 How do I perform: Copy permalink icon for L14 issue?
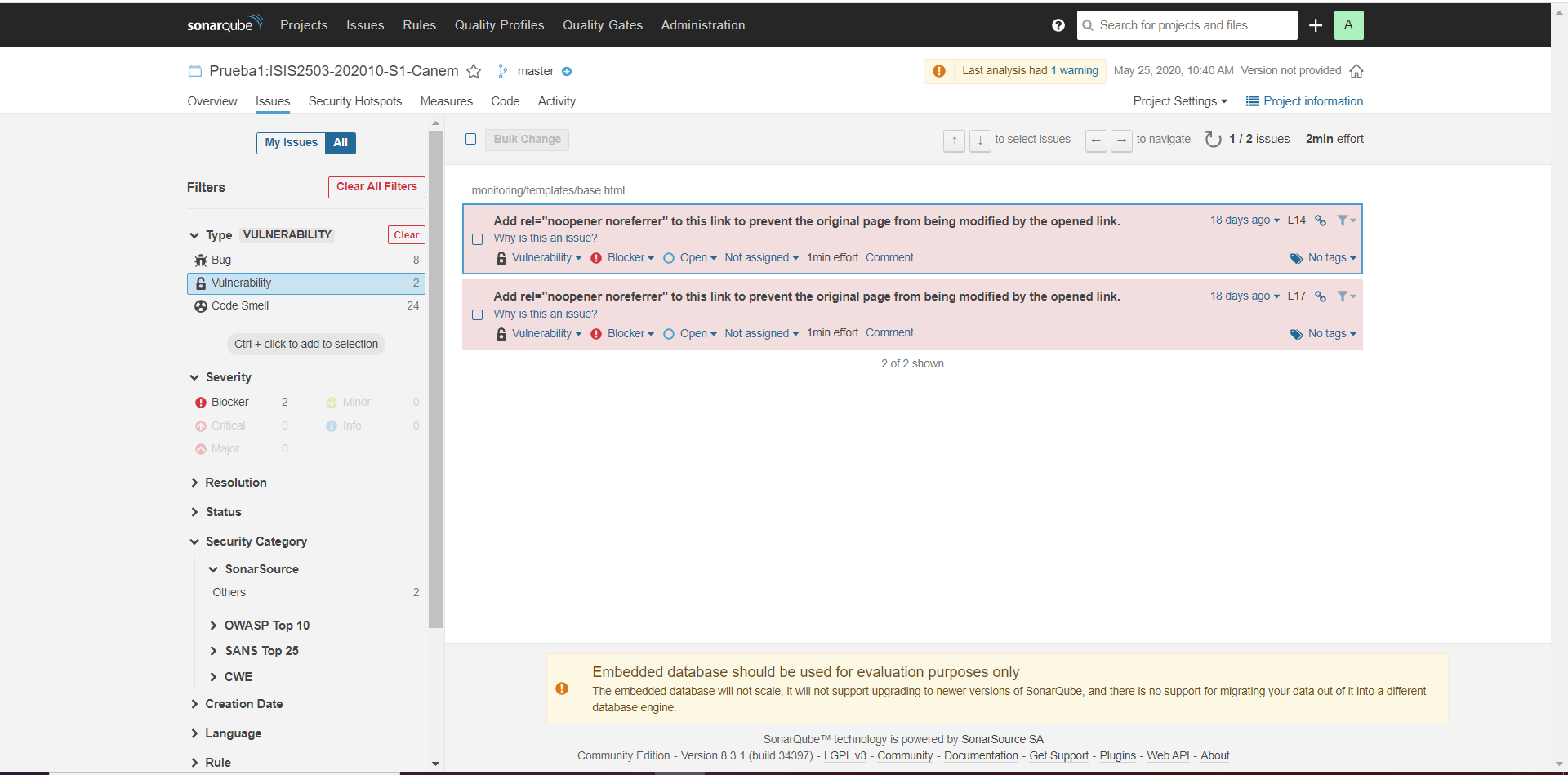[x=1321, y=220]
